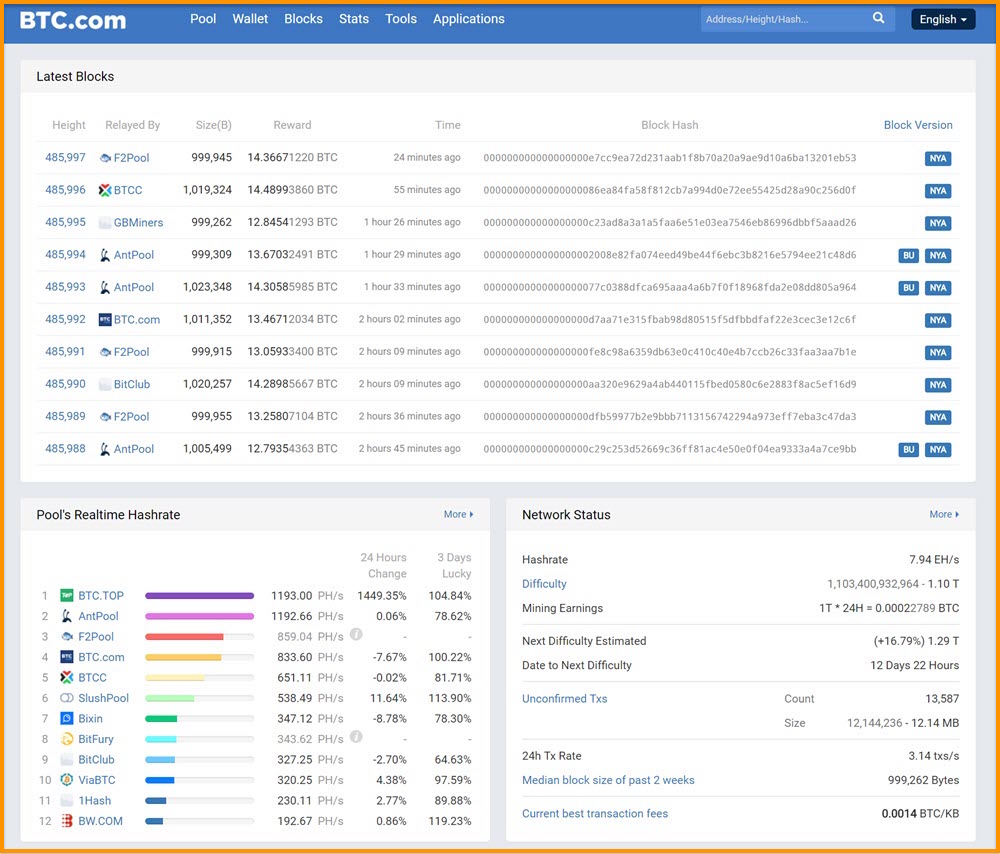The width and height of the screenshot is (1000, 854).
Task: Open the English language dropdown
Action: coord(943,19)
